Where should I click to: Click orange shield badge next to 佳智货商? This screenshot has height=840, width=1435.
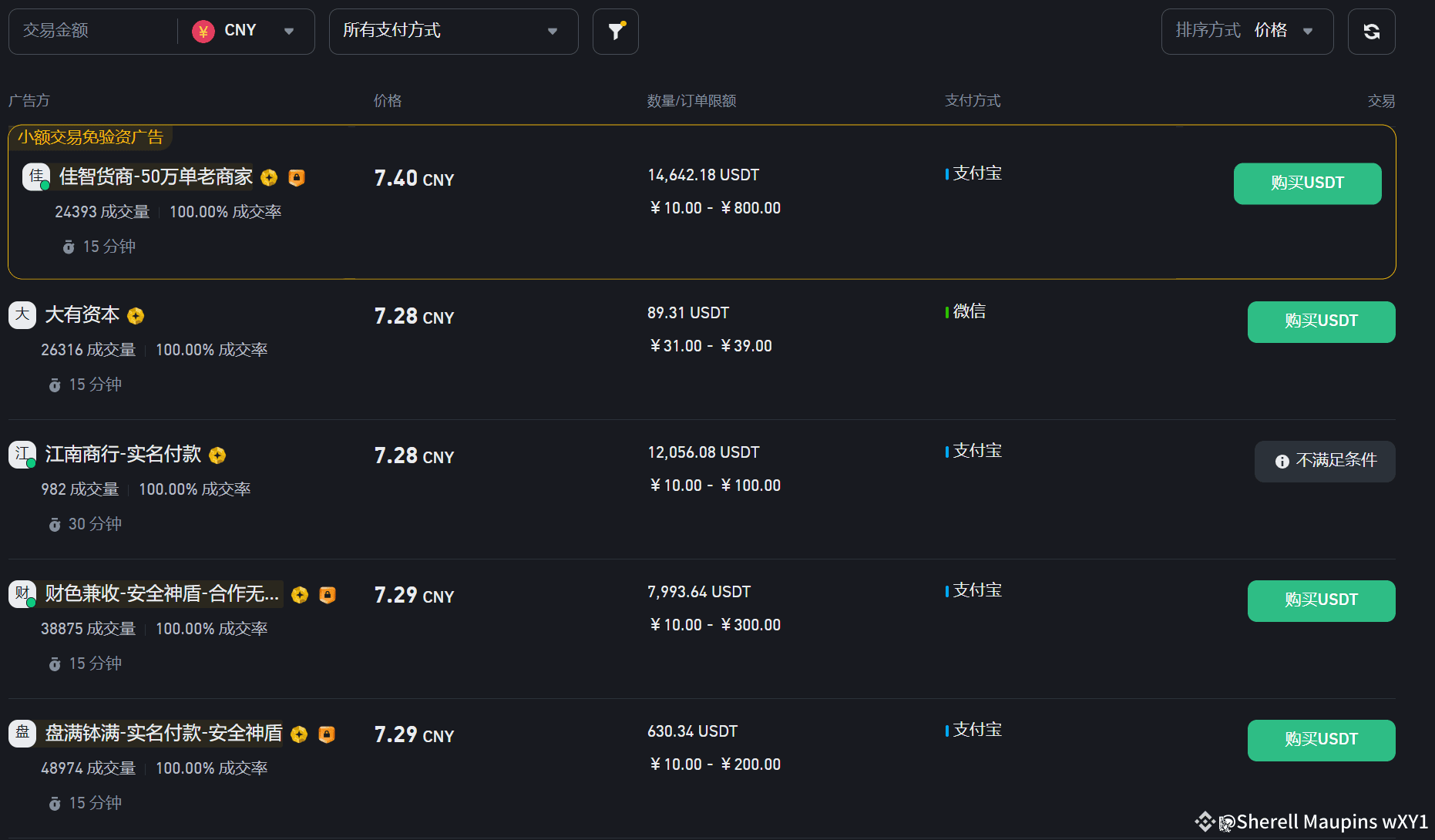(297, 178)
